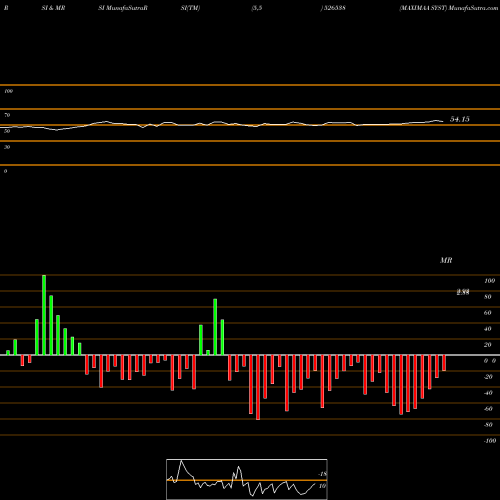Click the MR axis label -40
Screen dimensions: 500x500
pyautogui.click(x=488, y=393)
